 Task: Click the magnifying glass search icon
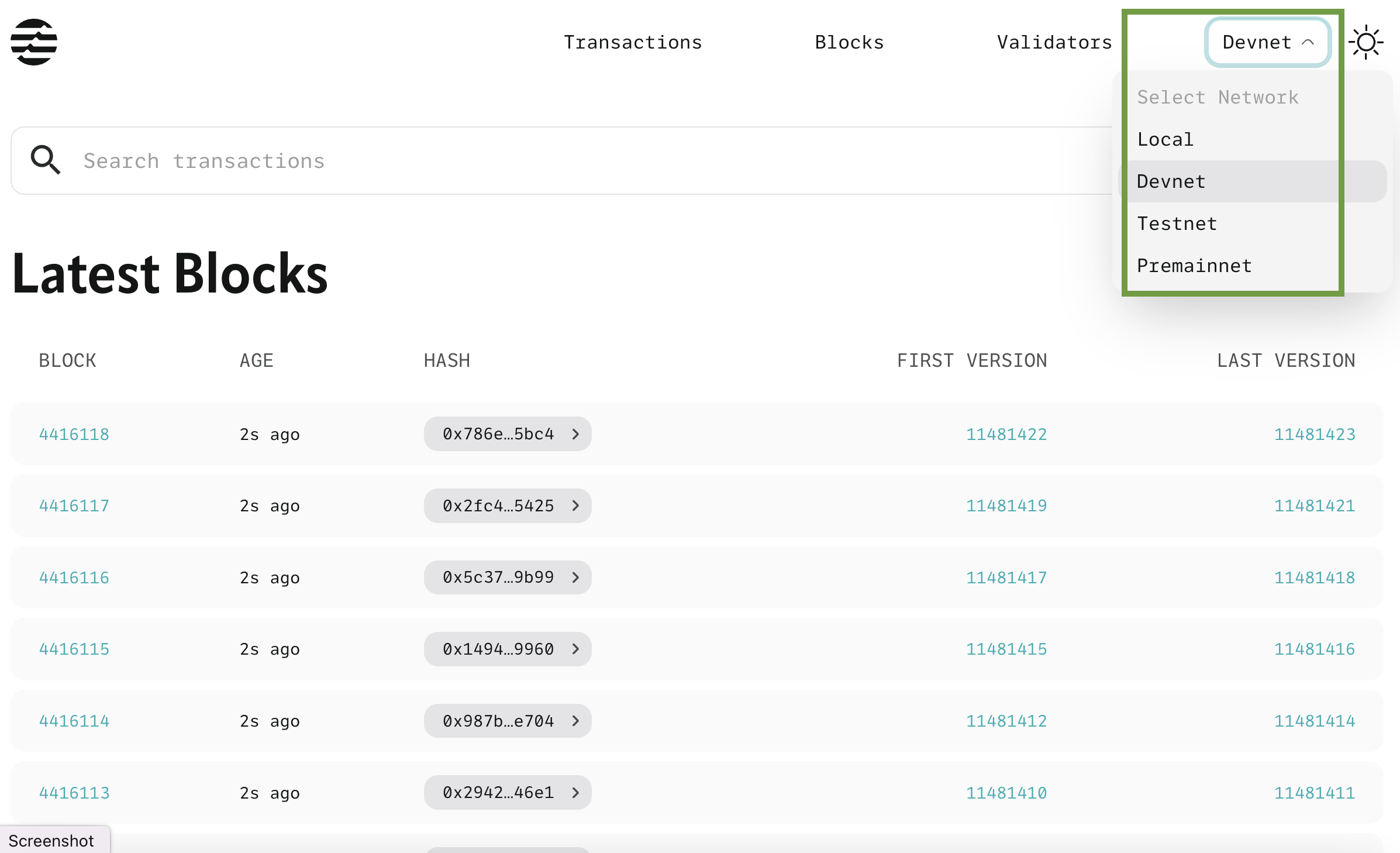coord(46,160)
